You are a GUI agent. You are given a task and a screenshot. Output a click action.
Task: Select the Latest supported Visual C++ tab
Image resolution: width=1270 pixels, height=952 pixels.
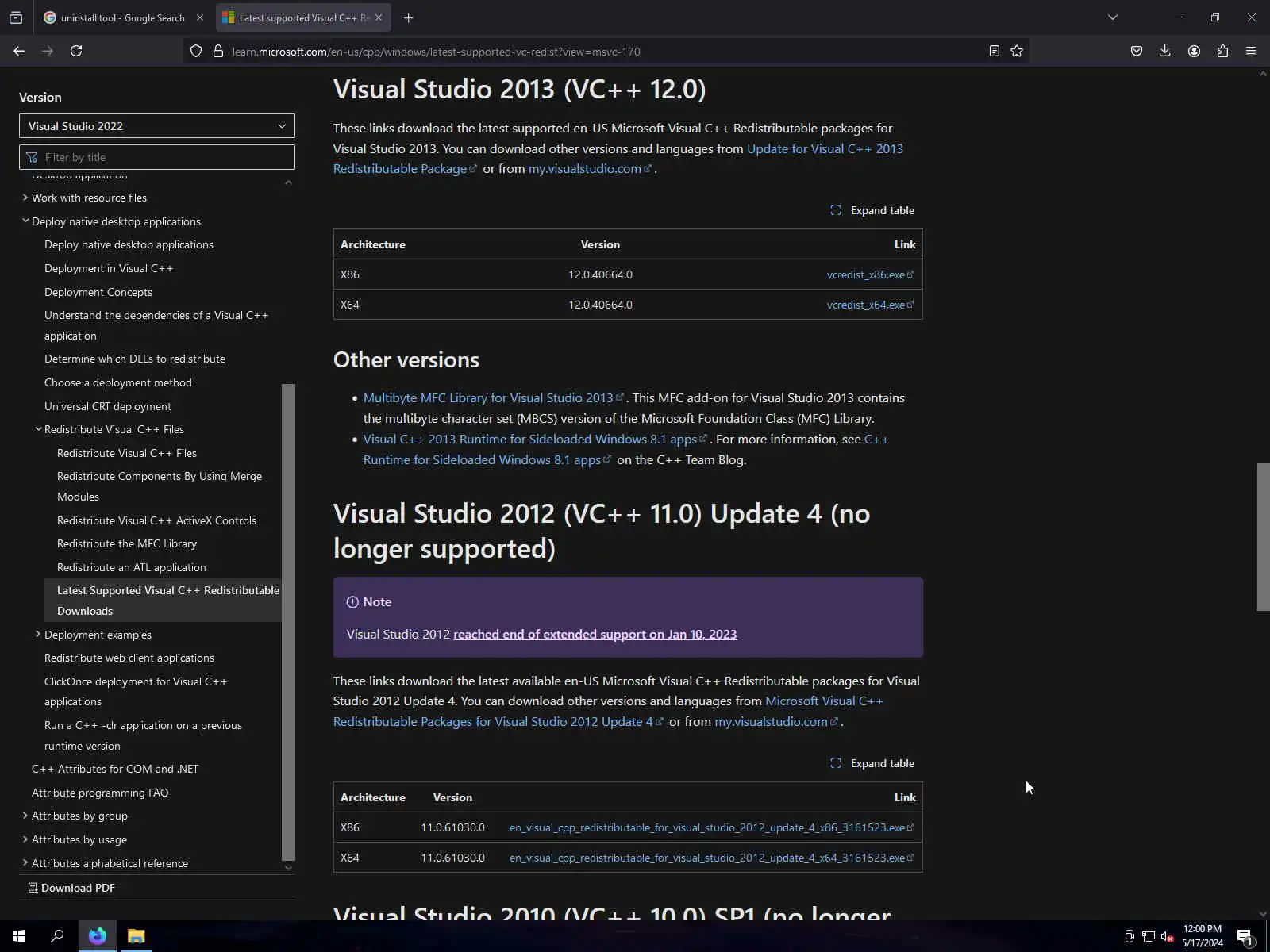pyautogui.click(x=304, y=17)
